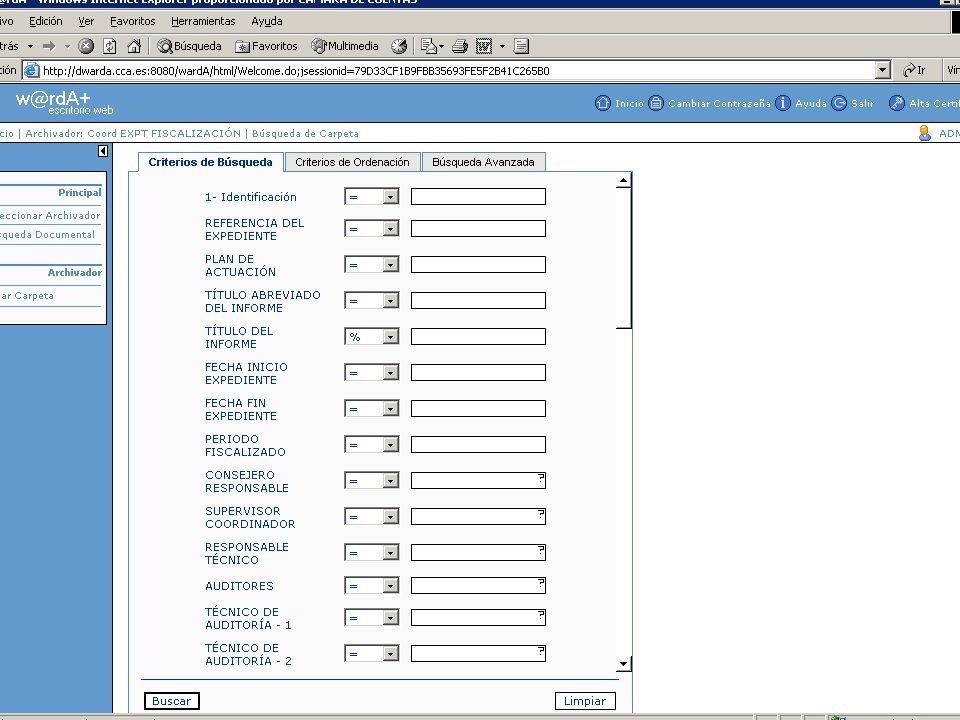960x720 pixels.
Task: Click the user avatar icon
Action: [x=924, y=133]
